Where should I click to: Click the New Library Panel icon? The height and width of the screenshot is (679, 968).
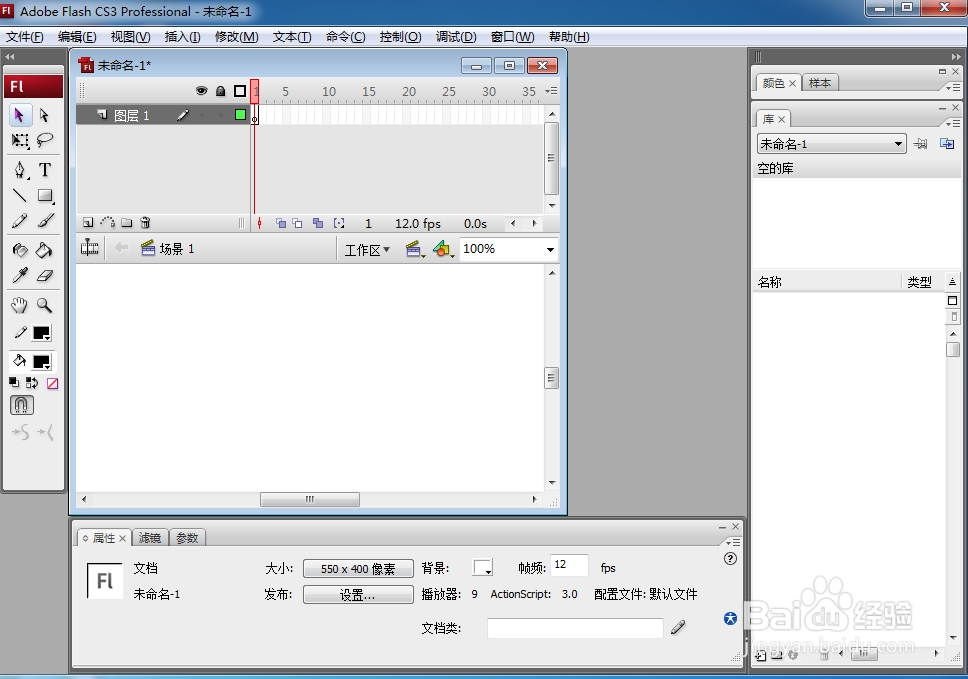[x=947, y=144]
